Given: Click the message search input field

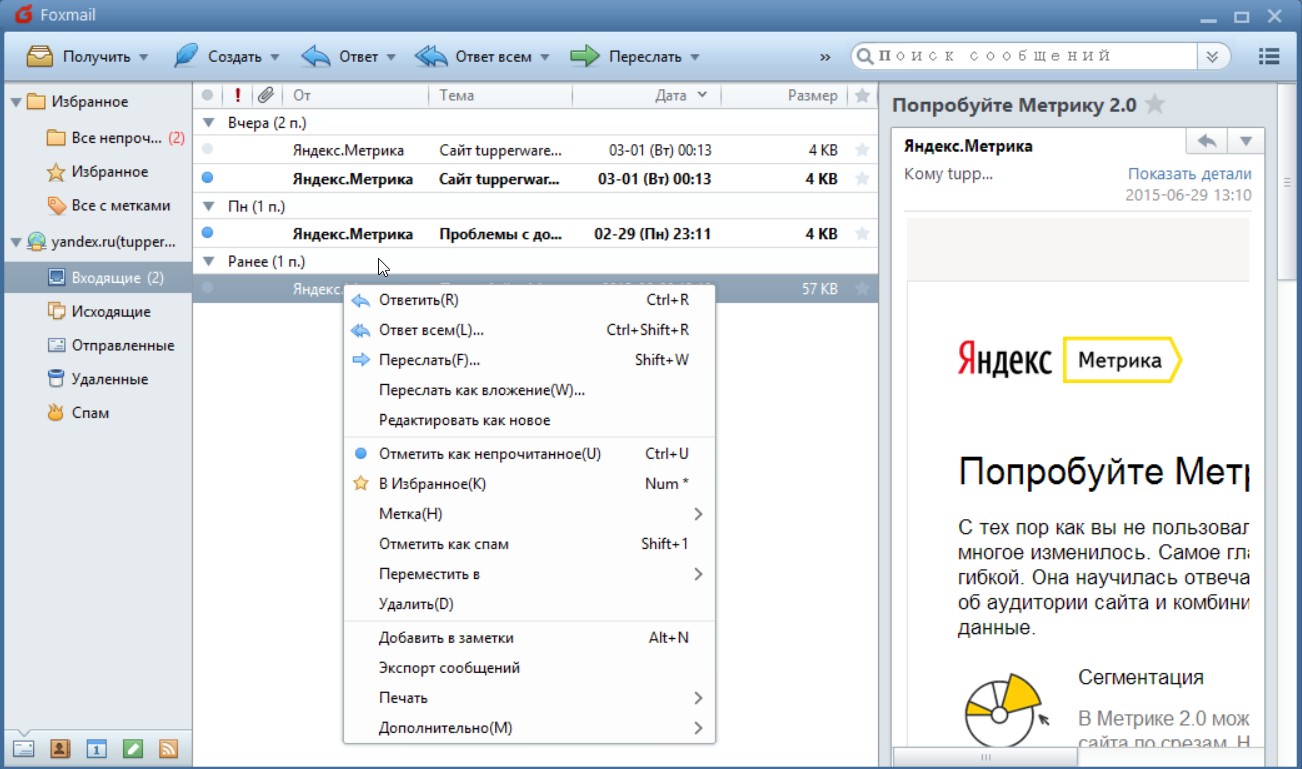Looking at the screenshot, I should pos(1036,56).
